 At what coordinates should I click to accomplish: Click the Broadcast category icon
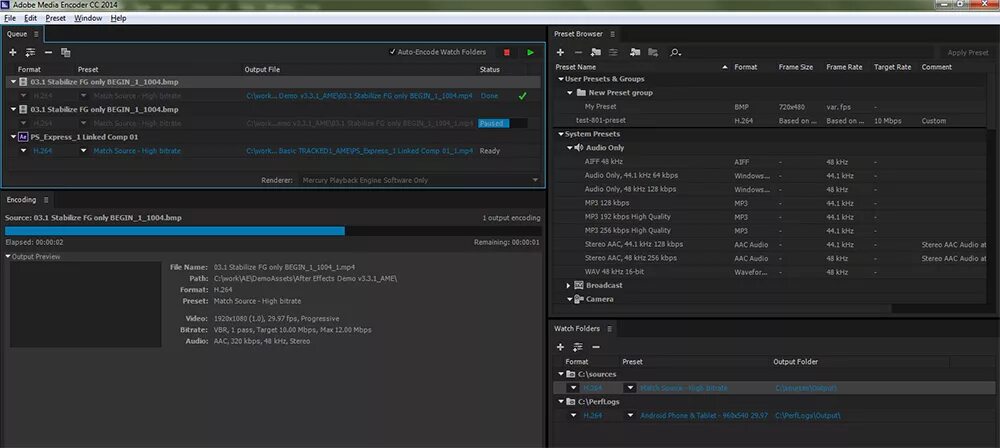point(579,285)
